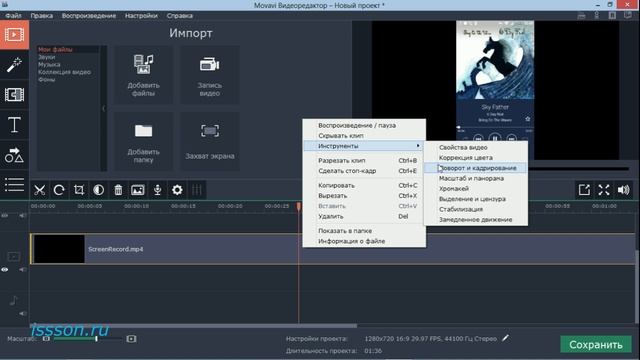Open the Transitions tab in sidebar
This screenshot has width=640, height=360.
click(x=14, y=95)
